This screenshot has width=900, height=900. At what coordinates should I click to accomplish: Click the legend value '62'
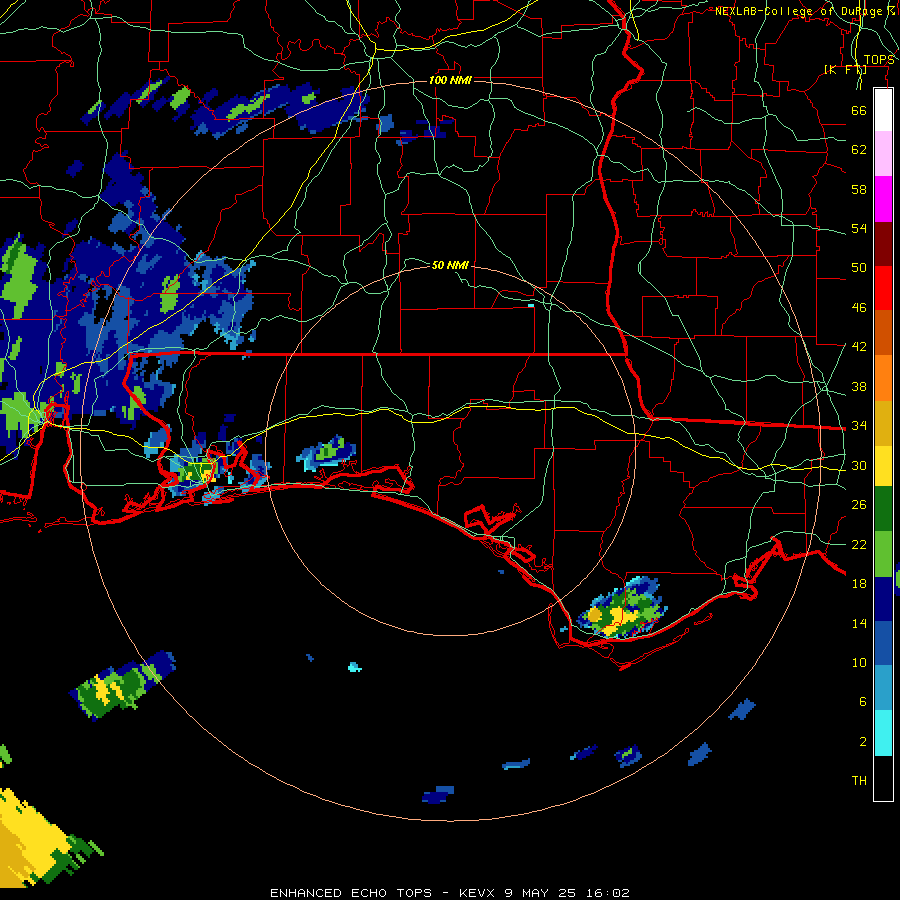click(x=859, y=149)
